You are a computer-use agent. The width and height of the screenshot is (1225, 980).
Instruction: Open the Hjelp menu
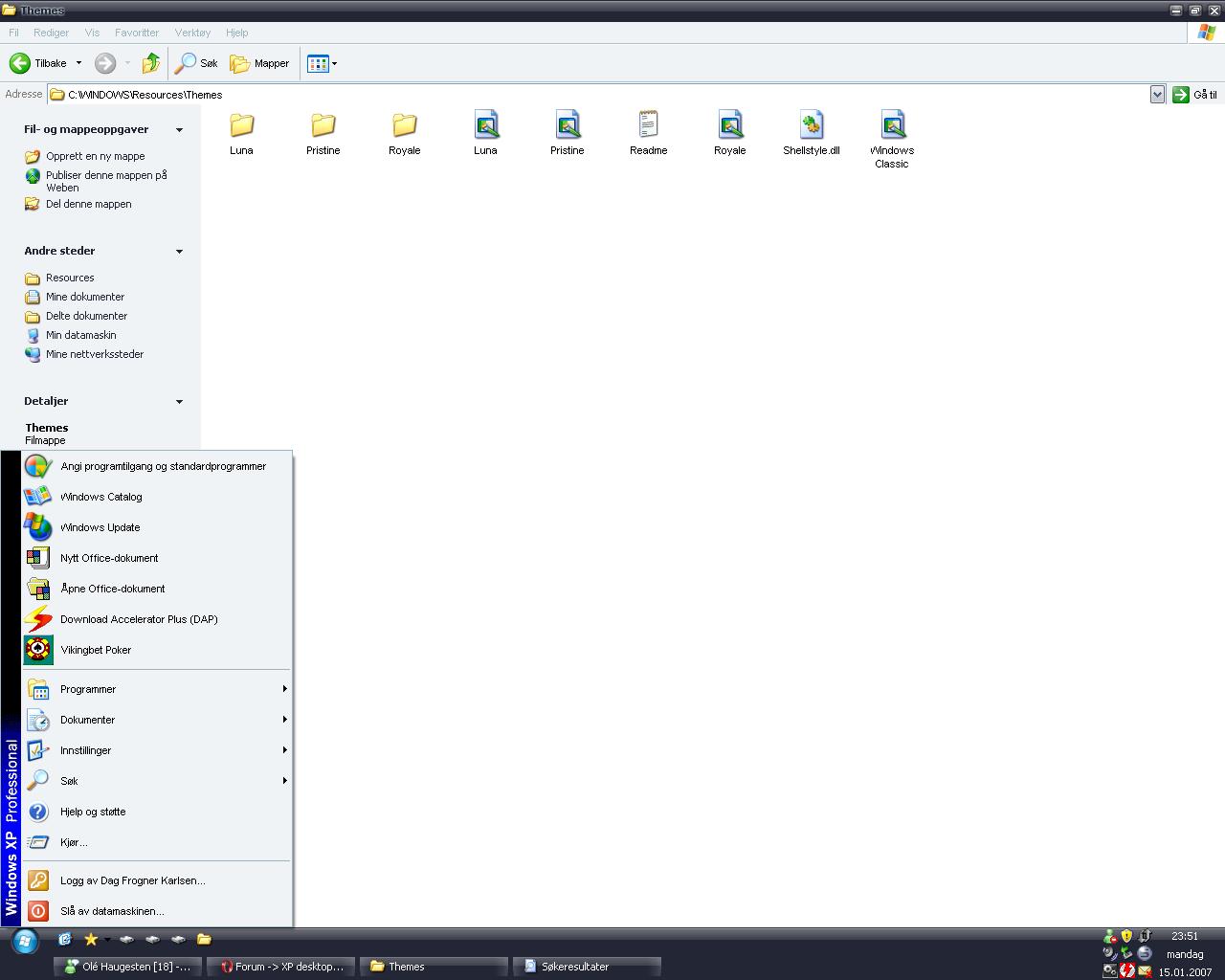pyautogui.click(x=236, y=33)
